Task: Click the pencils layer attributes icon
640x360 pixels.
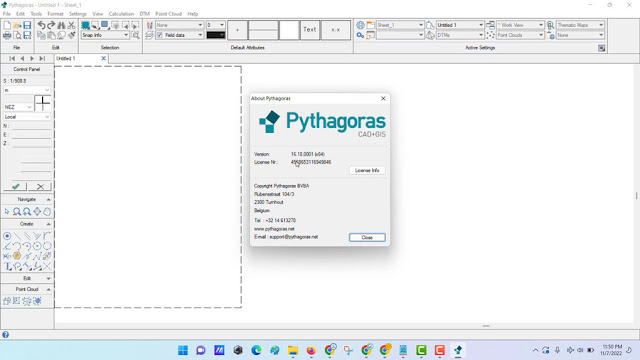Action: click(x=149, y=25)
